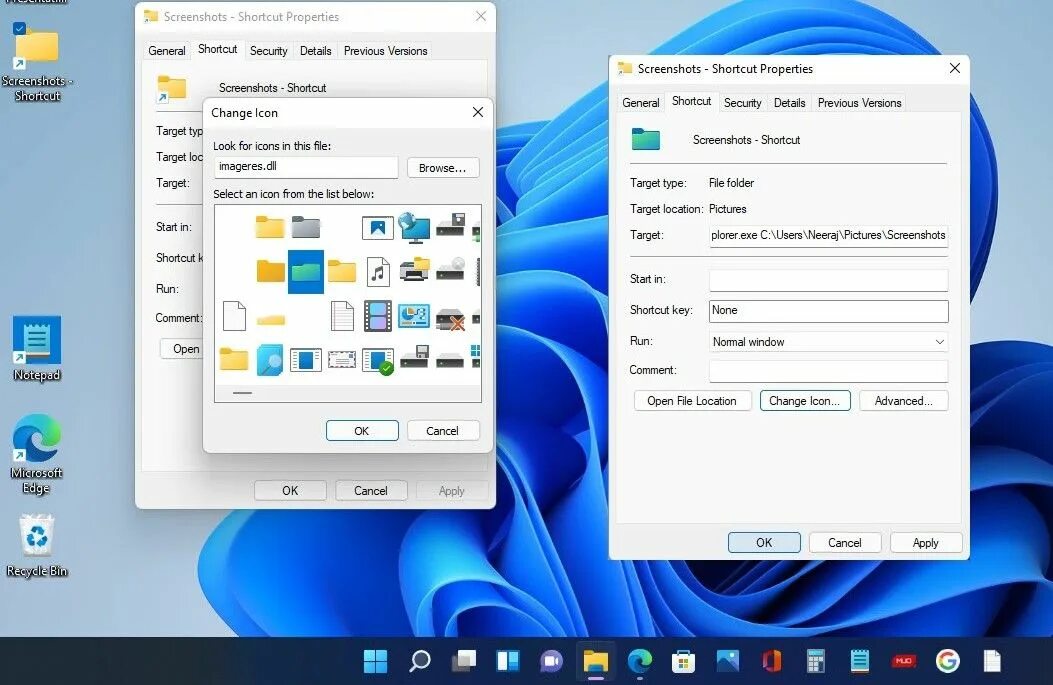The width and height of the screenshot is (1053, 685).
Task: Select the music note file icon
Action: click(378, 271)
